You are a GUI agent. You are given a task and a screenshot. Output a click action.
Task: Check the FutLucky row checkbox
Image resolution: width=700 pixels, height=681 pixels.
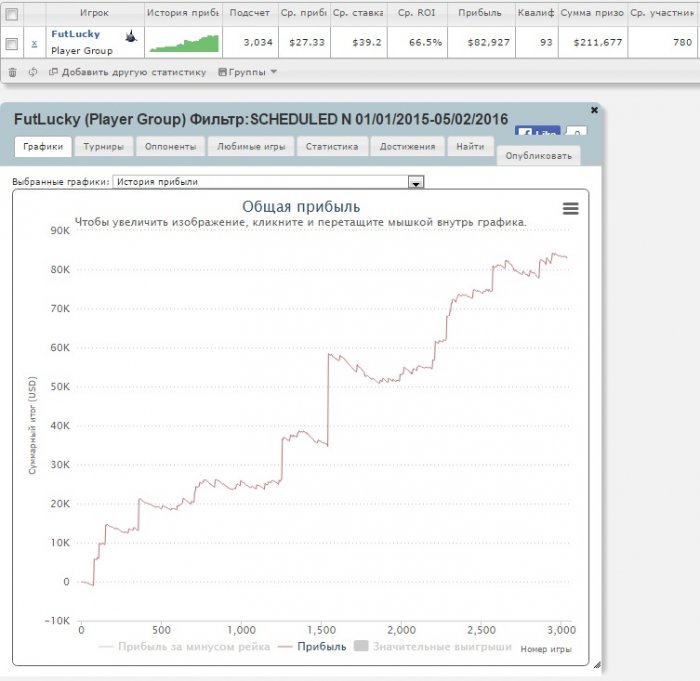12,44
